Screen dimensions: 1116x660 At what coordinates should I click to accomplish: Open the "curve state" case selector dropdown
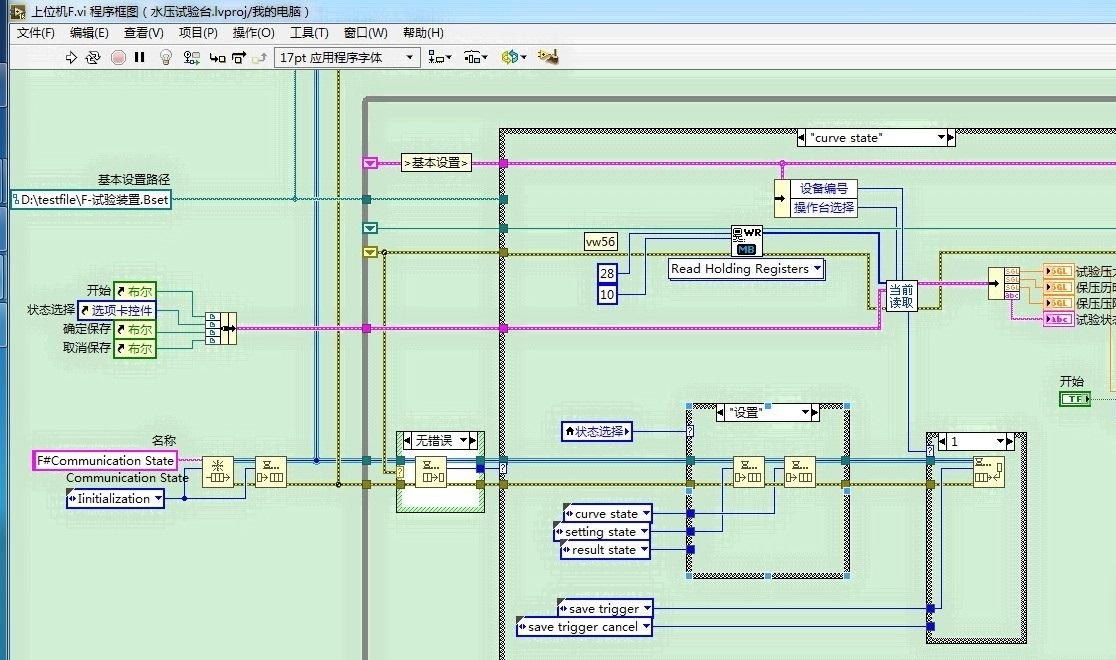(x=942, y=137)
